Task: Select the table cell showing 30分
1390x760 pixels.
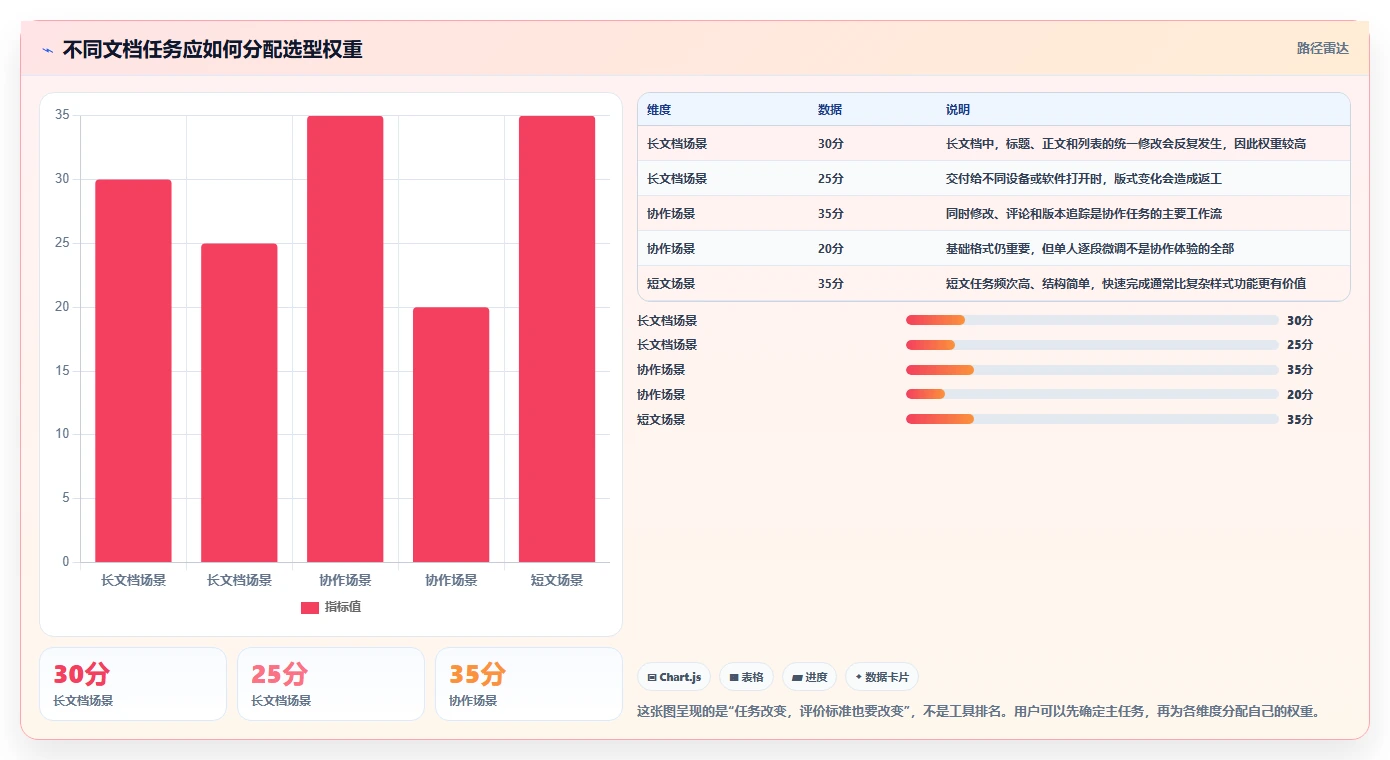Action: pos(831,144)
